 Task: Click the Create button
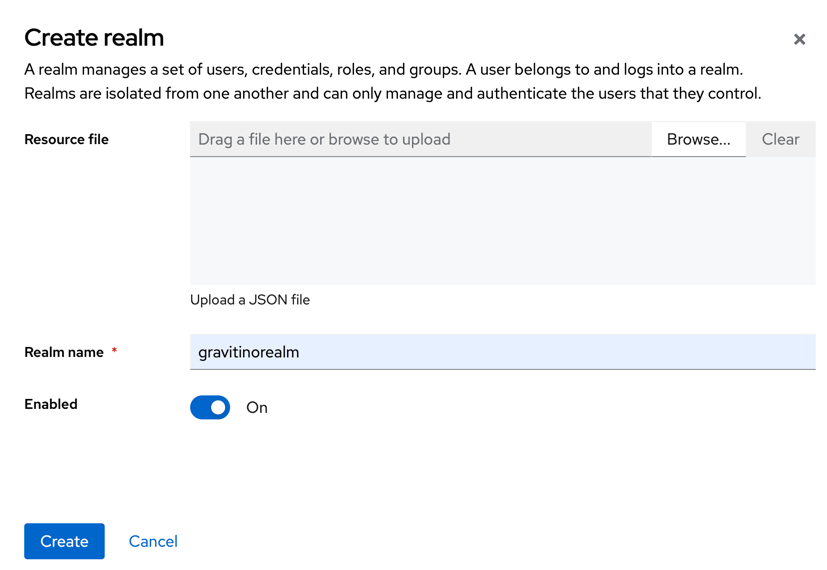64,541
